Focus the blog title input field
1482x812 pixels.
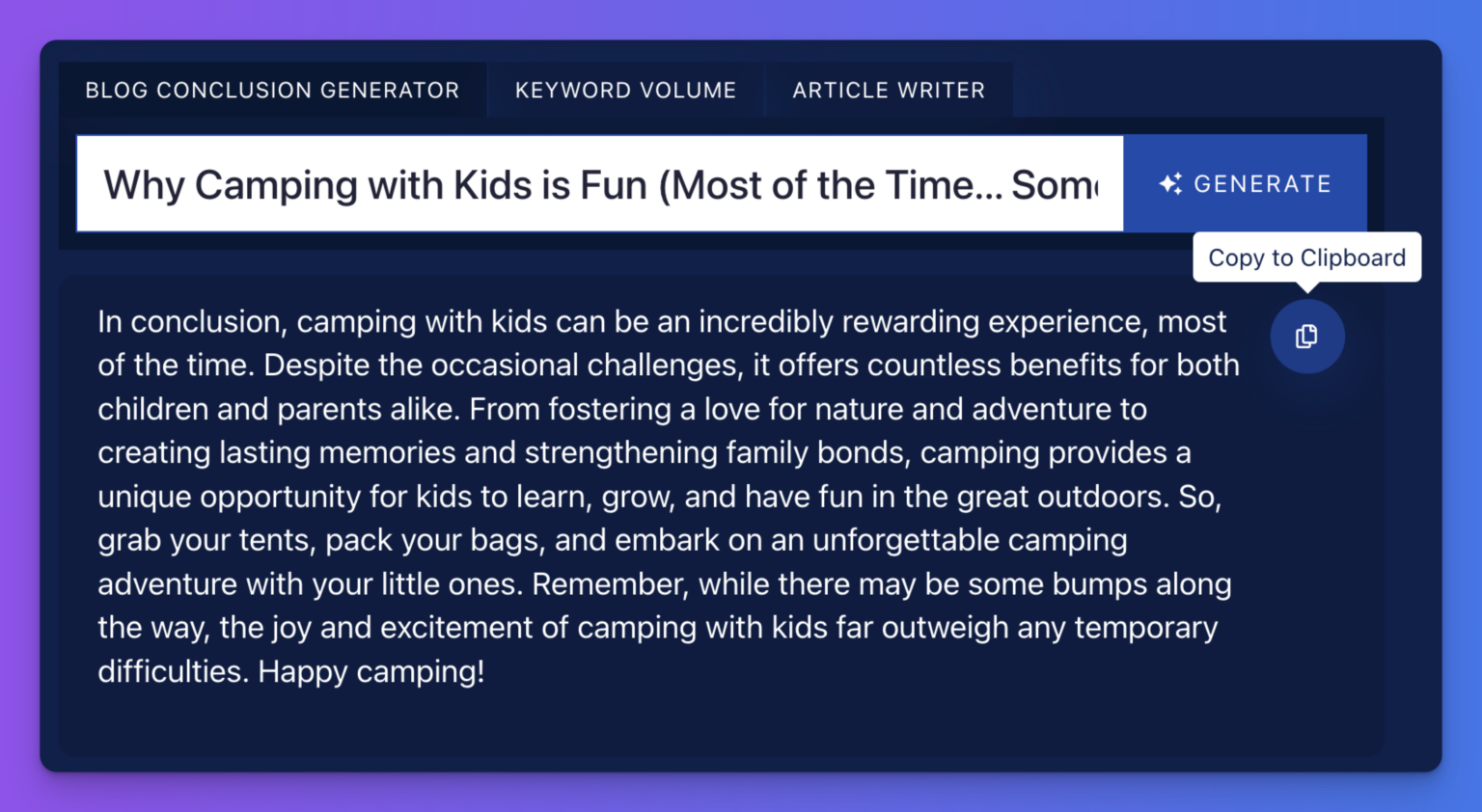tap(598, 184)
